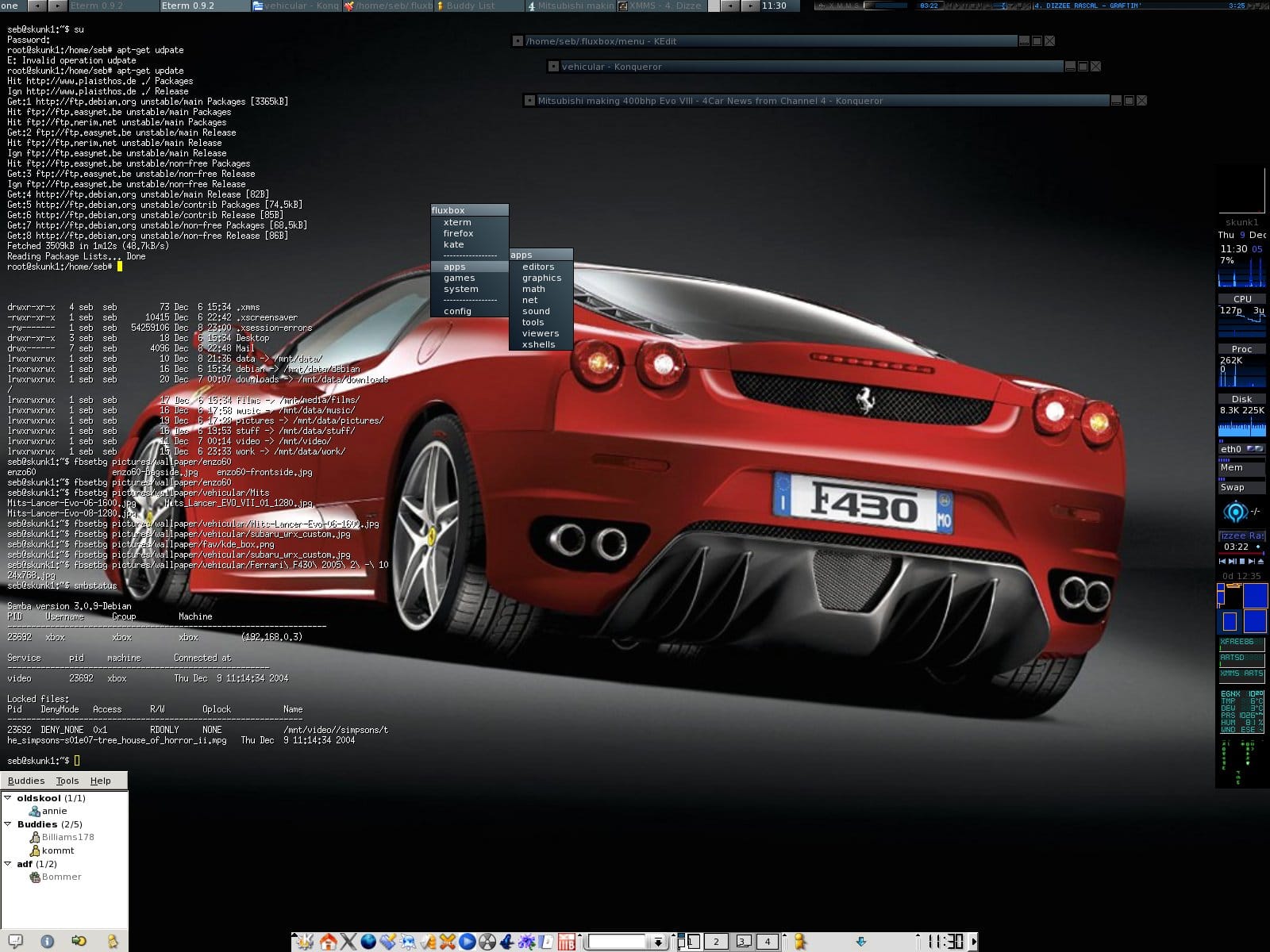Expand the bottom panel right-edge arrow
The width and height of the screenshot is (1270, 952).
pyautogui.click(x=975, y=942)
